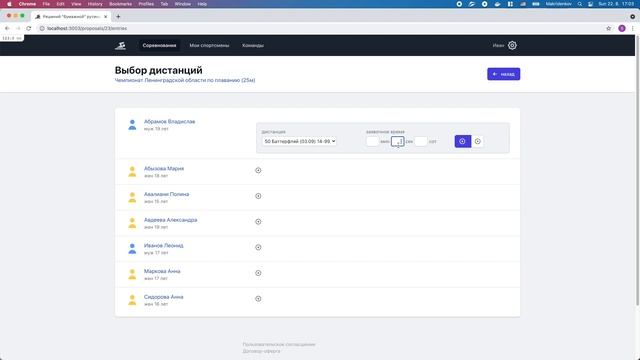Open Мои спортсмены nav tab
This screenshot has width=640, height=360.
(209, 45)
